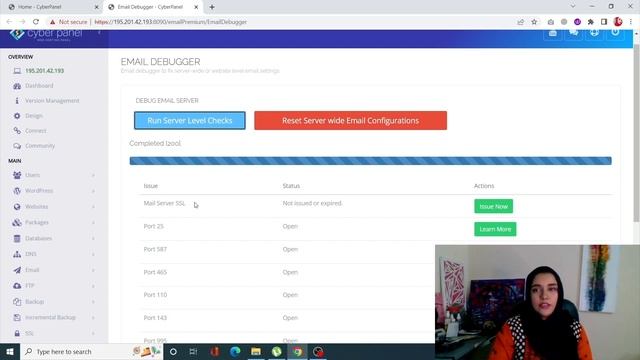The image size is (640, 360).
Task: Open Chrome from the Windows taskbar
Action: pos(298,351)
